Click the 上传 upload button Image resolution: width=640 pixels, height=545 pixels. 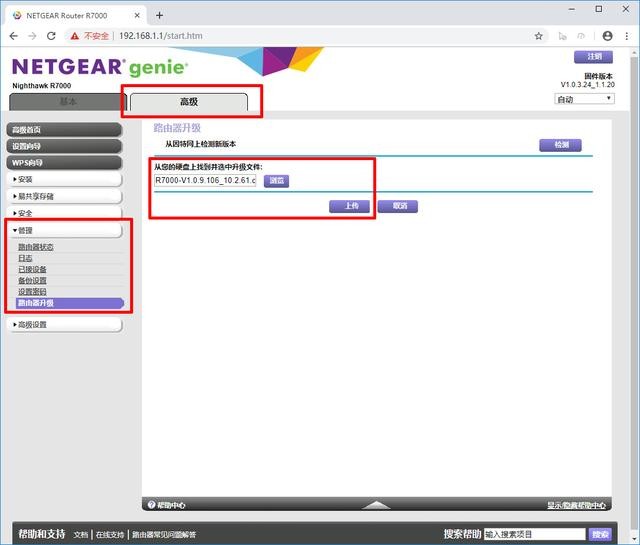click(349, 206)
